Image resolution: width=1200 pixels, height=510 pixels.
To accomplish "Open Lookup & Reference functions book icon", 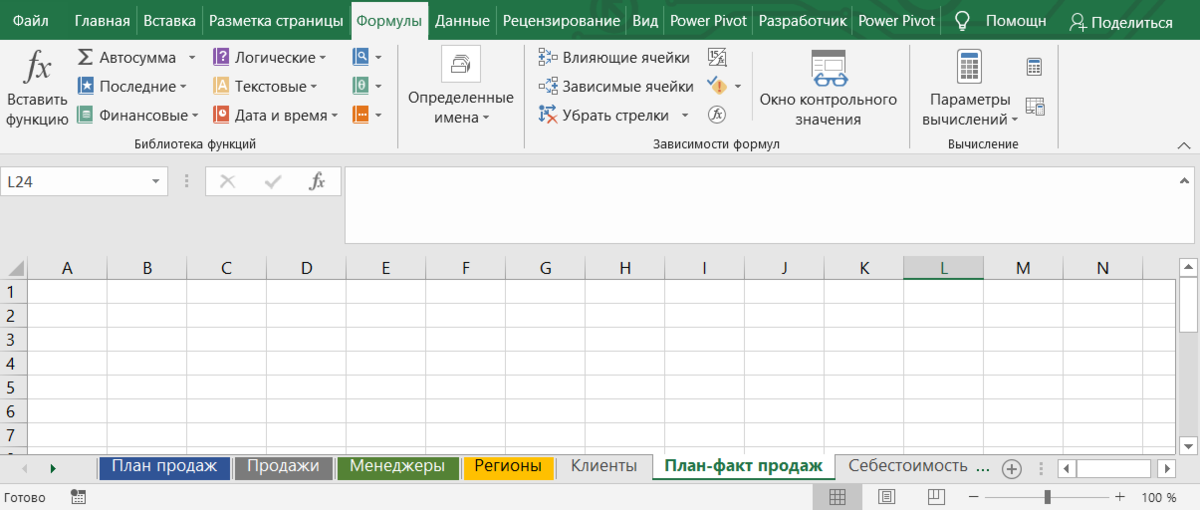I will pos(361,58).
